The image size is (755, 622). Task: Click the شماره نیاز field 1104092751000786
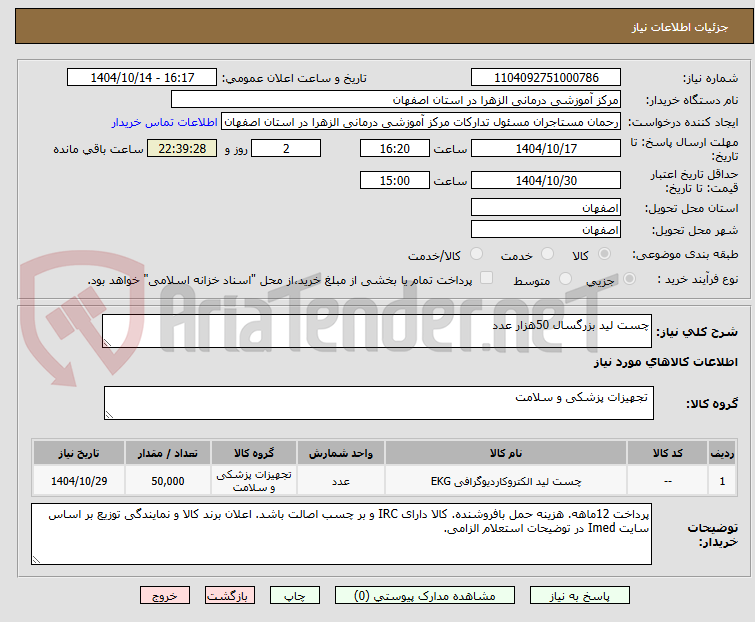click(546, 78)
